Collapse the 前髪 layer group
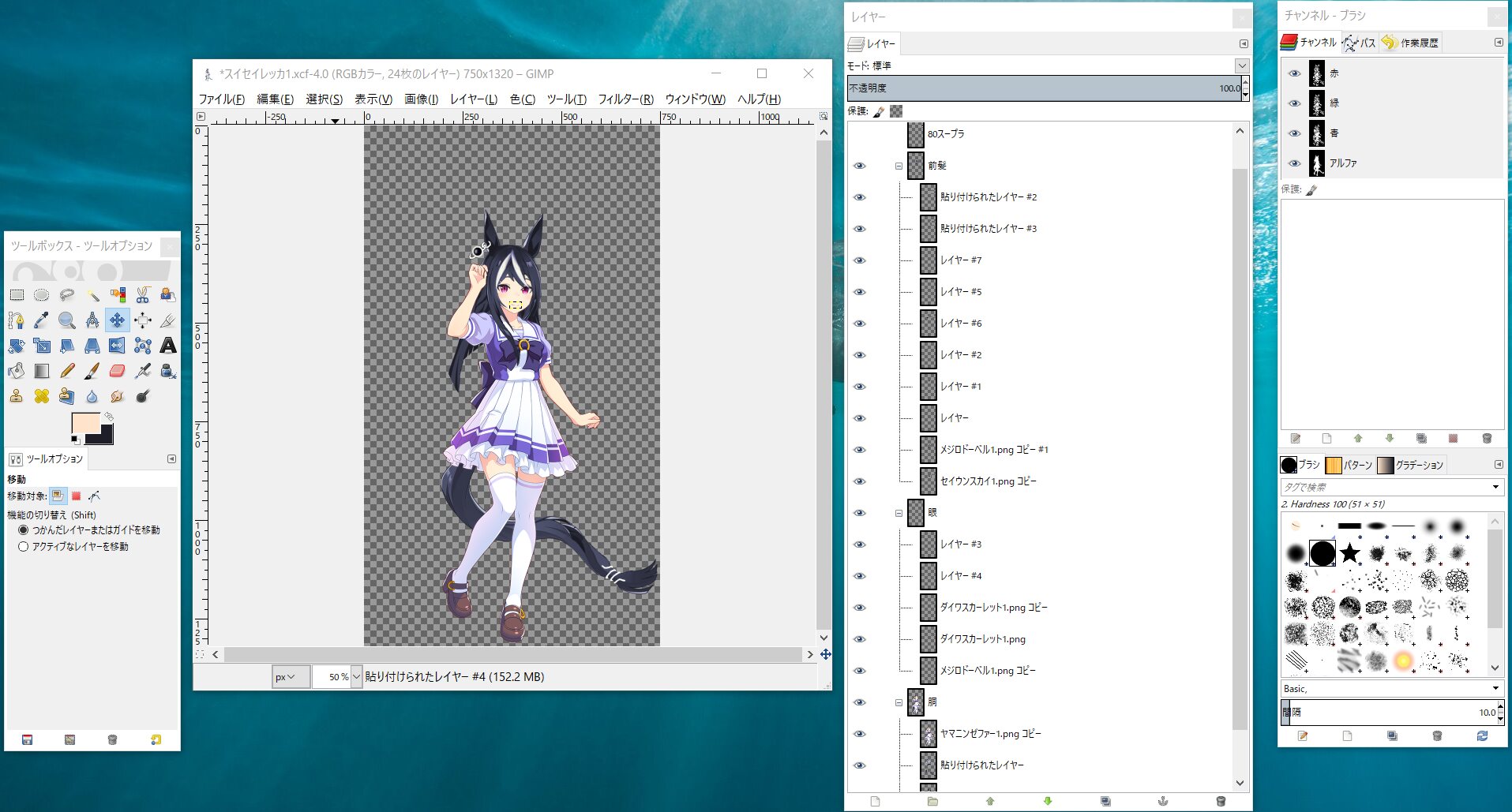The width and height of the screenshot is (1512, 812). coord(899,166)
